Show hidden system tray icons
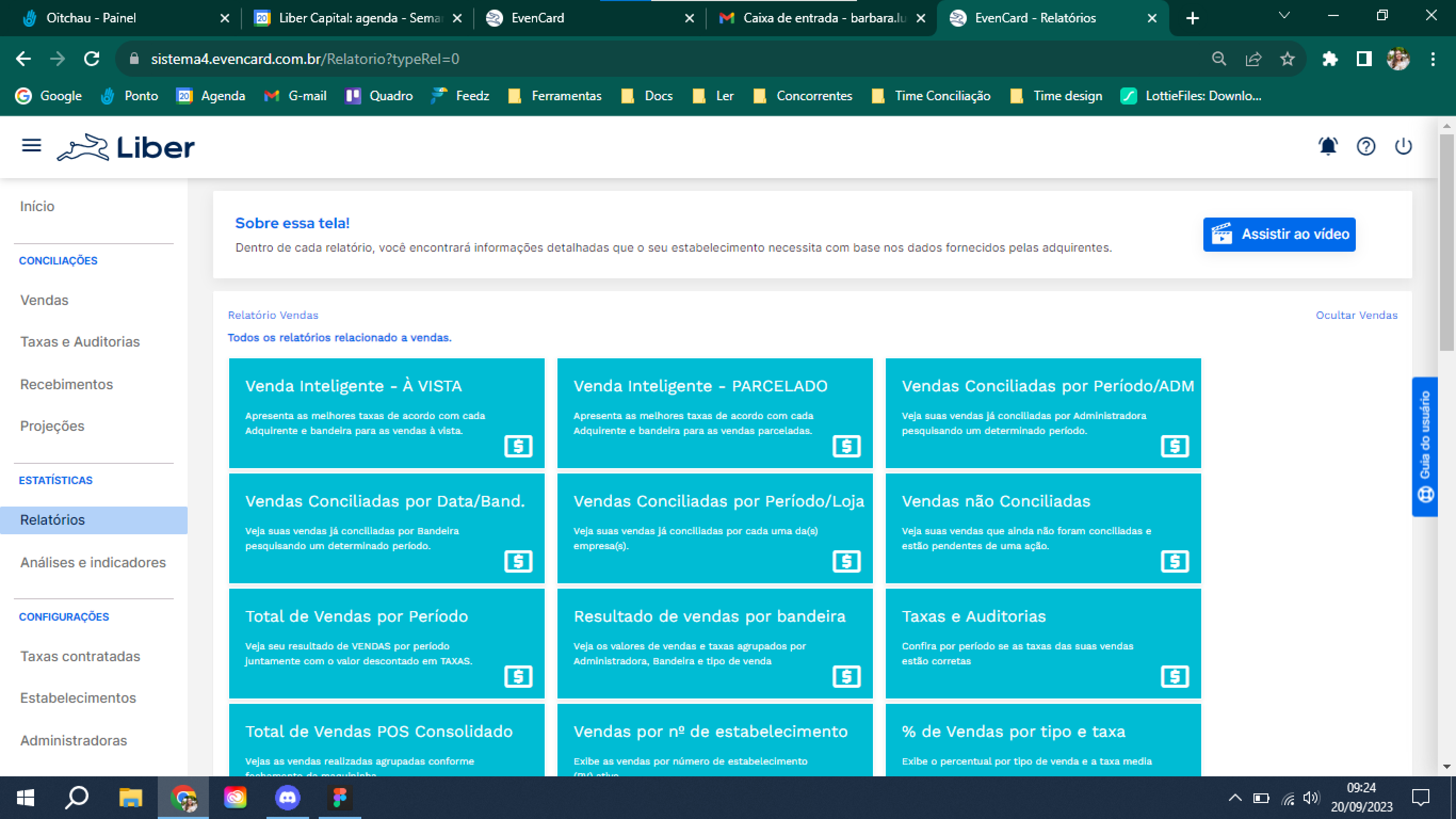The image size is (1456, 819). (1234, 798)
